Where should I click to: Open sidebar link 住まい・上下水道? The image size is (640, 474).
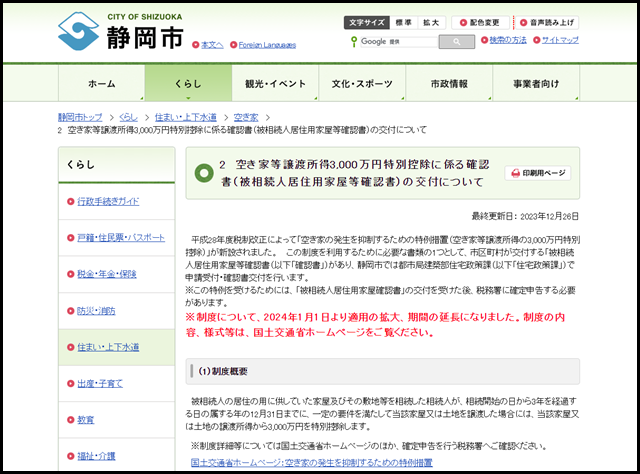pyautogui.click(x=108, y=347)
